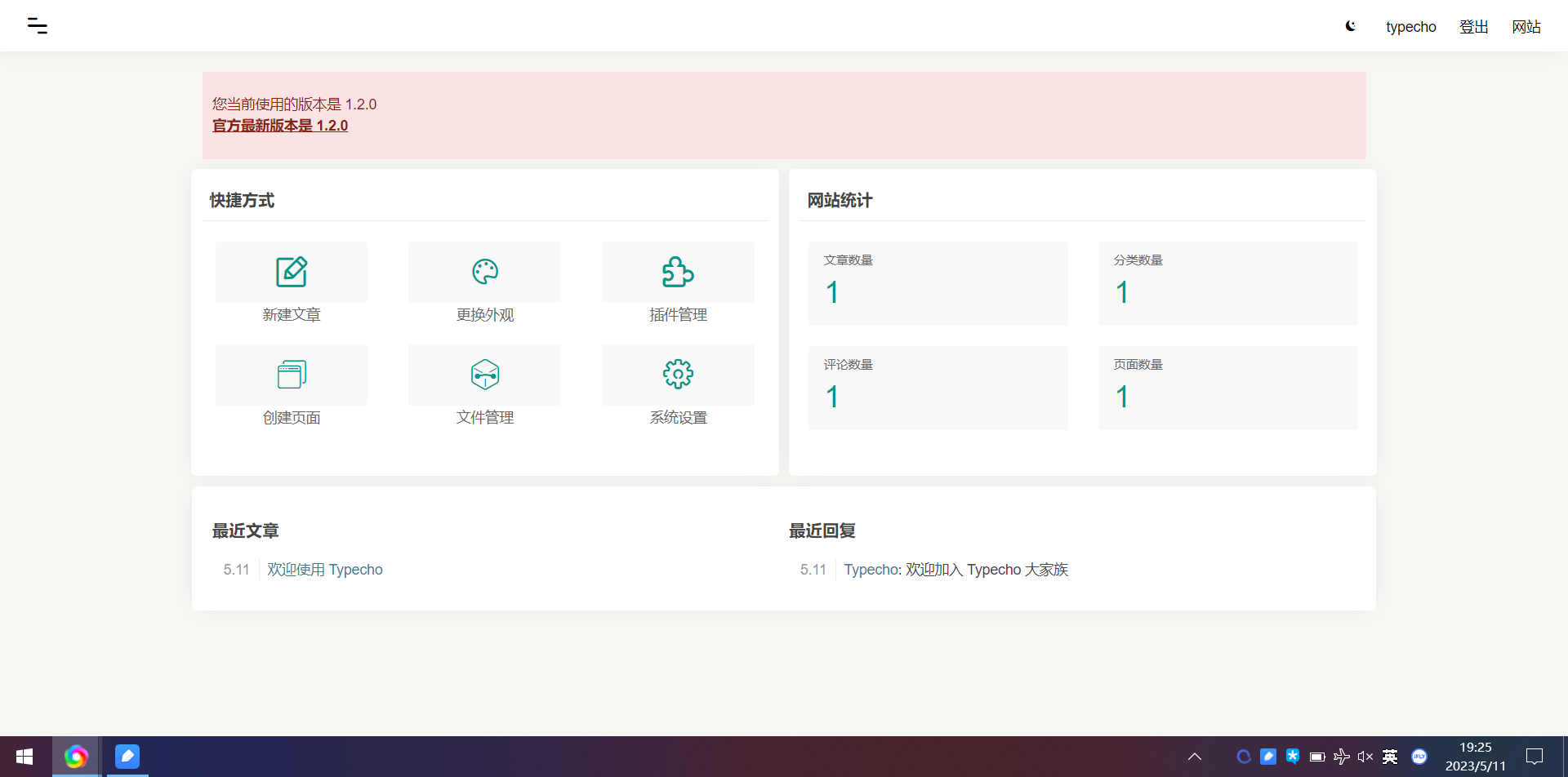Click the 最近回复 heading
Screen dimensions: 1568x777
[822, 531]
